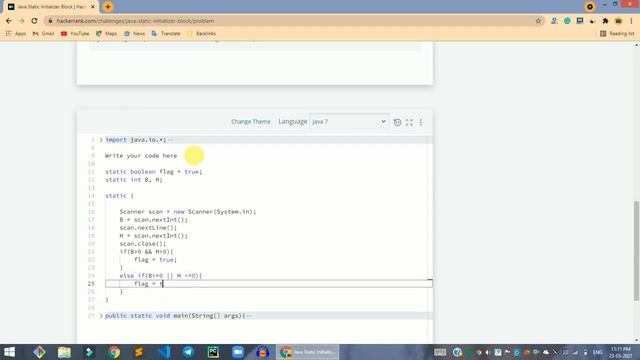Open Google Chrome pinned taskbar icon
The image size is (640, 360).
(114, 352)
